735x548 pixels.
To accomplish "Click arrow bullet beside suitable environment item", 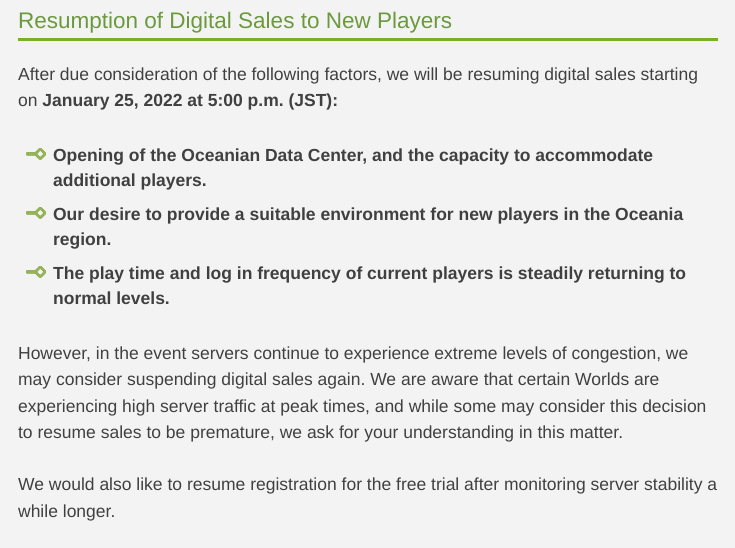I will pos(36,213).
